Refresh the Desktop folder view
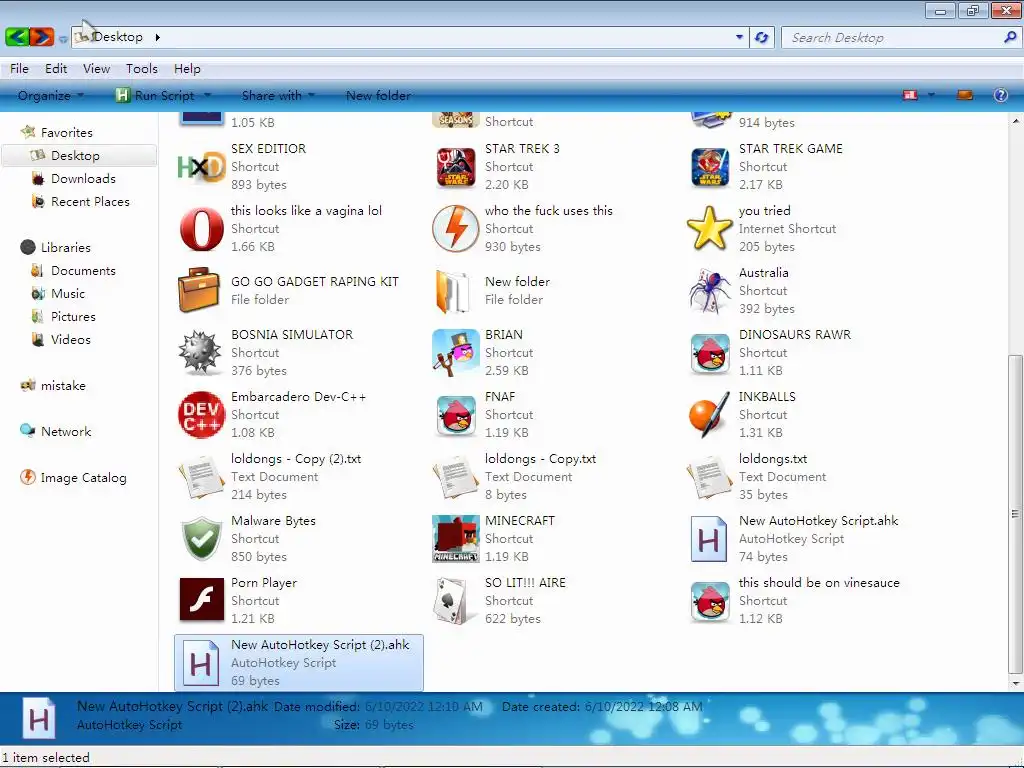1024x768 pixels. [761, 37]
